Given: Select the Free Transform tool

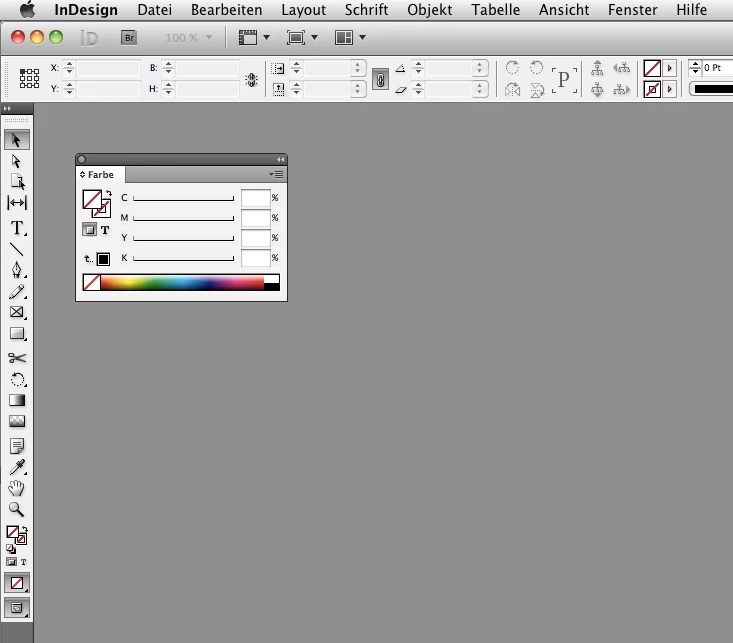Looking at the screenshot, I should [17, 379].
